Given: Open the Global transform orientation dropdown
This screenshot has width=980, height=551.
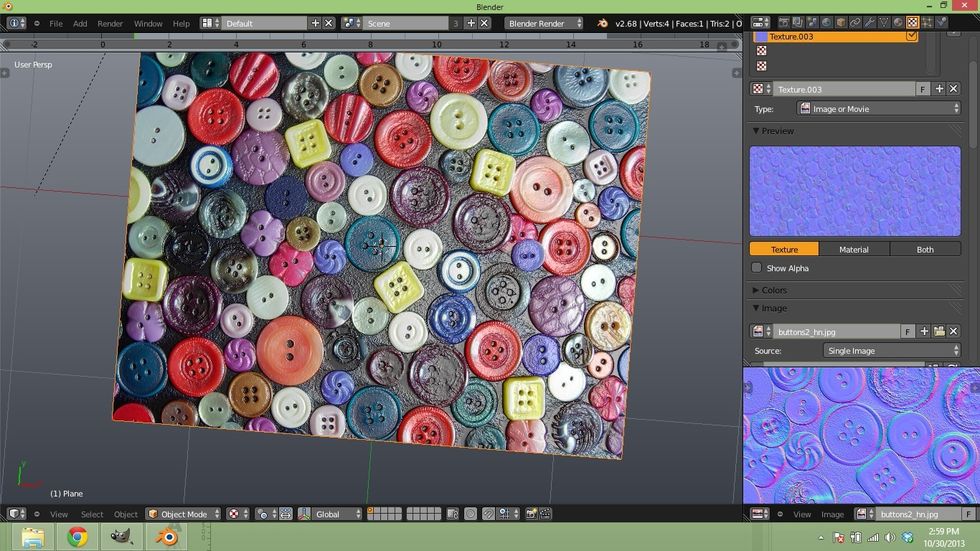Looking at the screenshot, I should point(338,514).
